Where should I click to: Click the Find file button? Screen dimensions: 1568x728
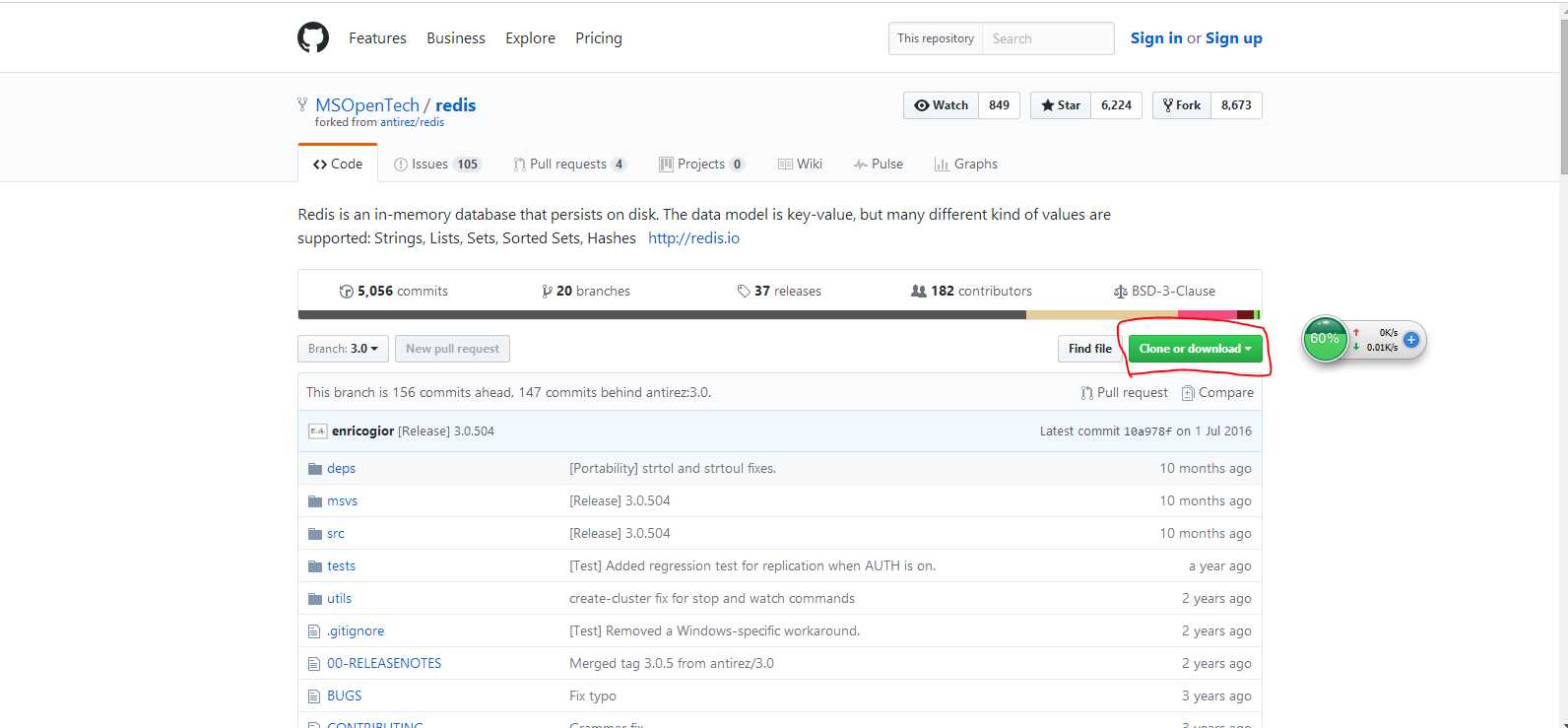1090,349
